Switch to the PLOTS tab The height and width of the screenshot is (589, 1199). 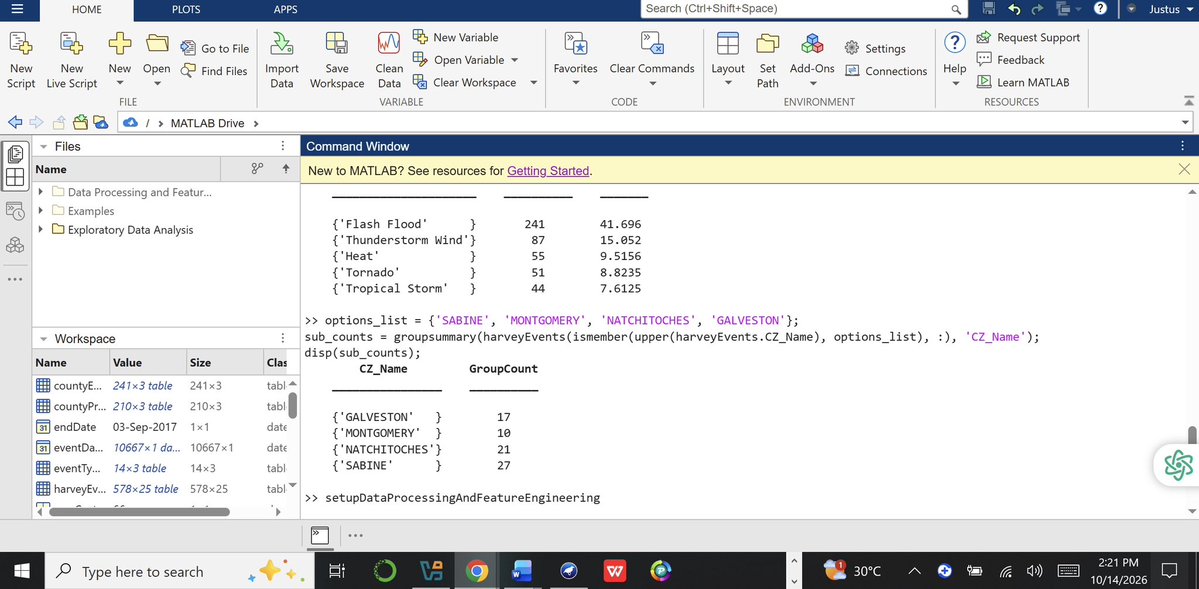tap(187, 10)
